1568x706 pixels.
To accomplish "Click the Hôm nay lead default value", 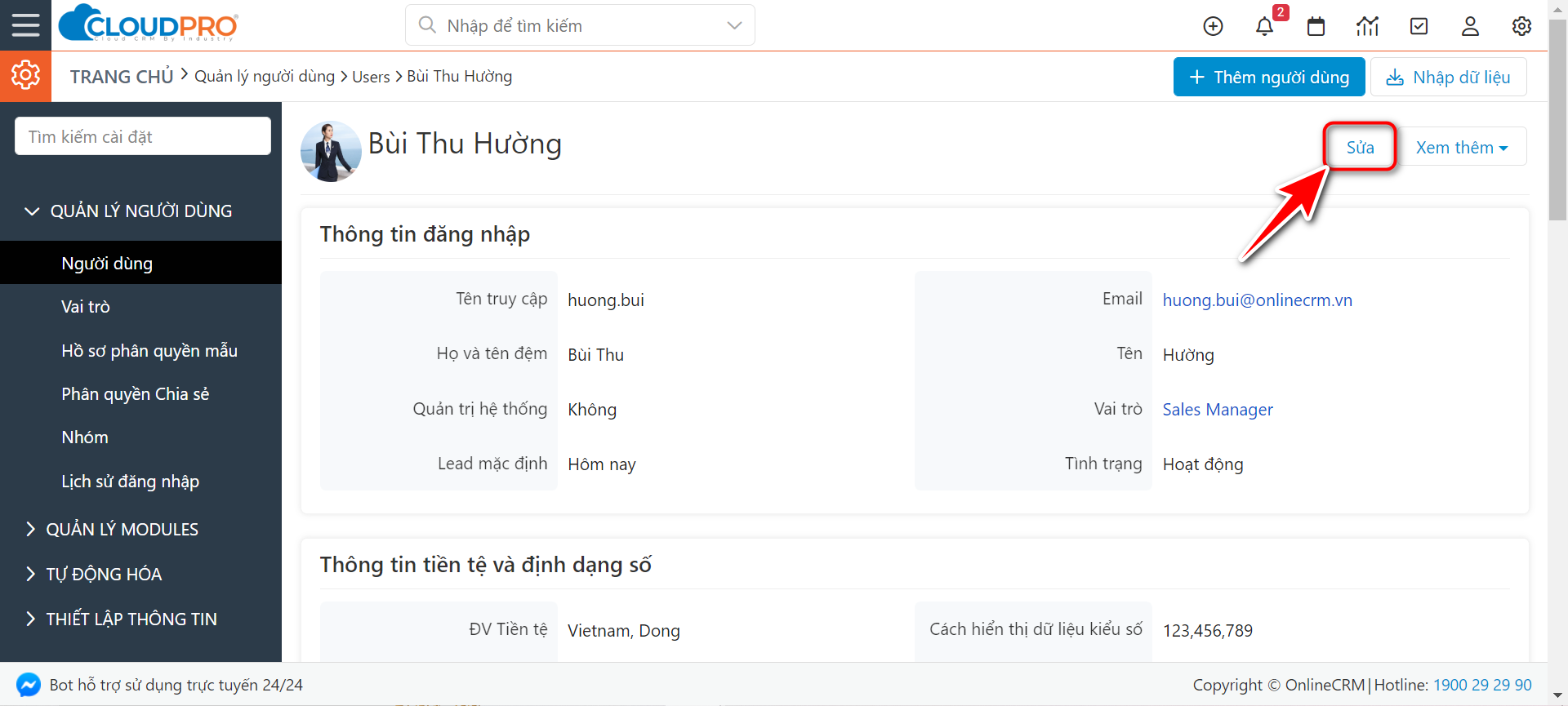I will 602,464.
